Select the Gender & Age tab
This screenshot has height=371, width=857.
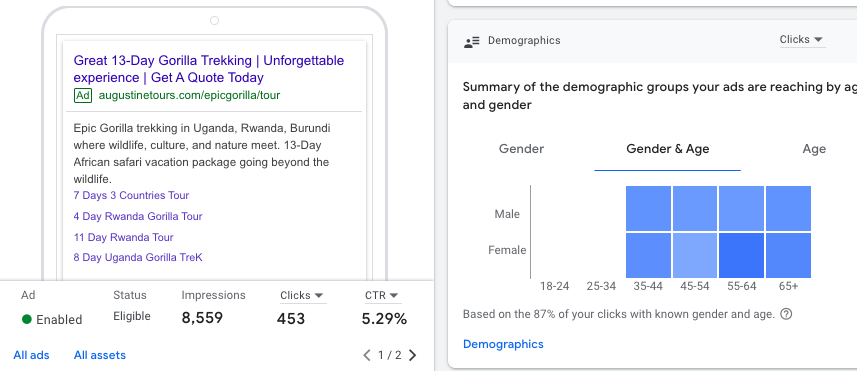[667, 149]
